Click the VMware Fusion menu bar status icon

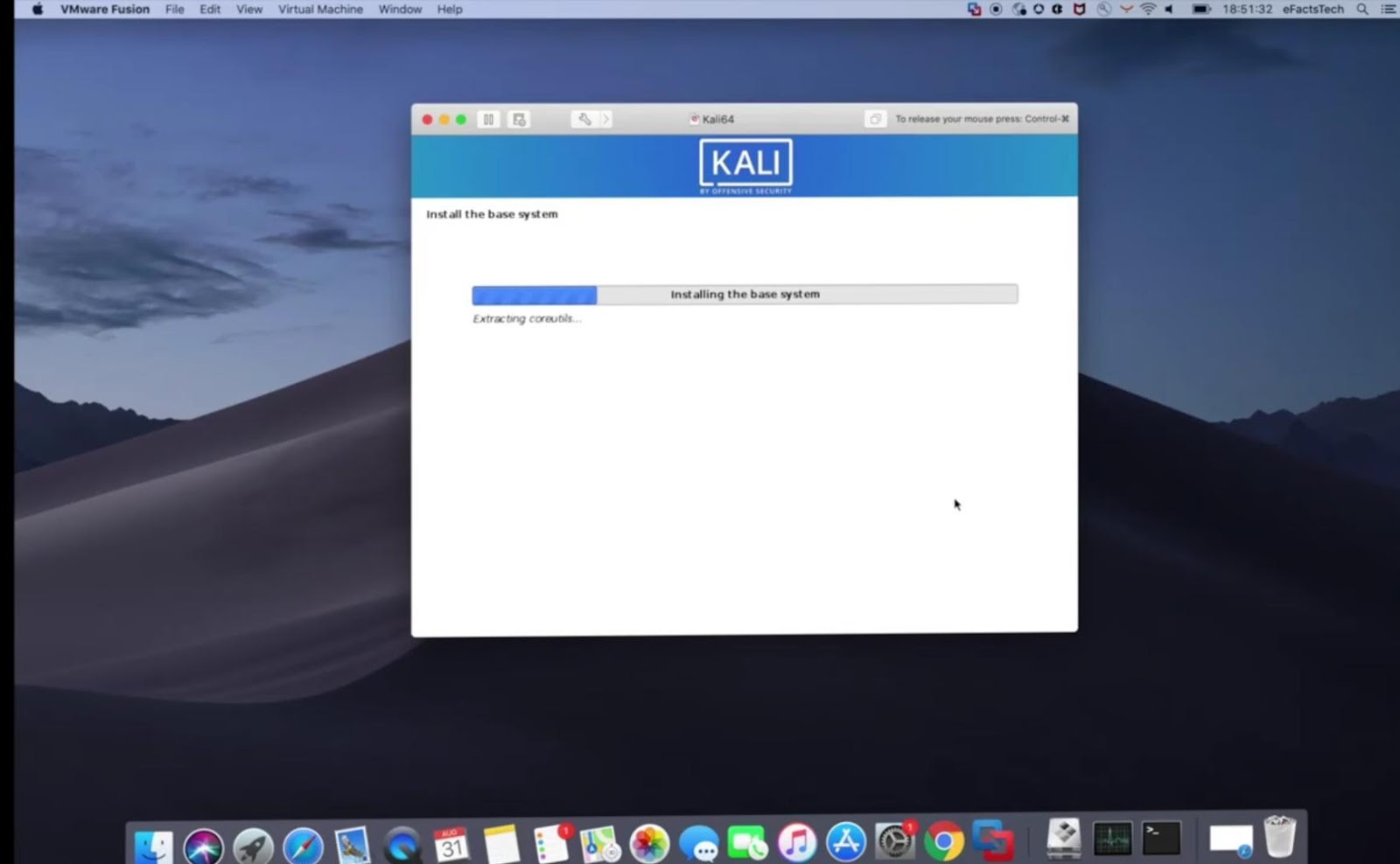click(x=974, y=9)
